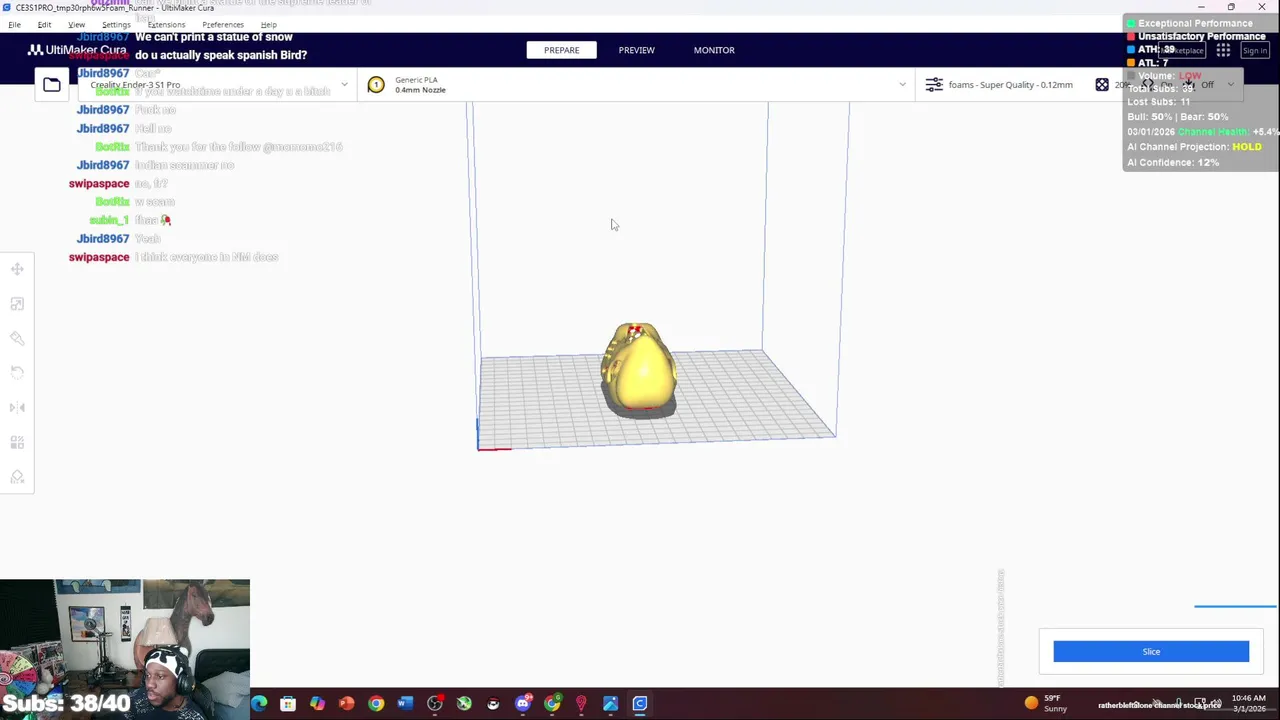Open the taskbar clock showing 10:46 AM
The image size is (1280, 720).
click(x=1248, y=703)
